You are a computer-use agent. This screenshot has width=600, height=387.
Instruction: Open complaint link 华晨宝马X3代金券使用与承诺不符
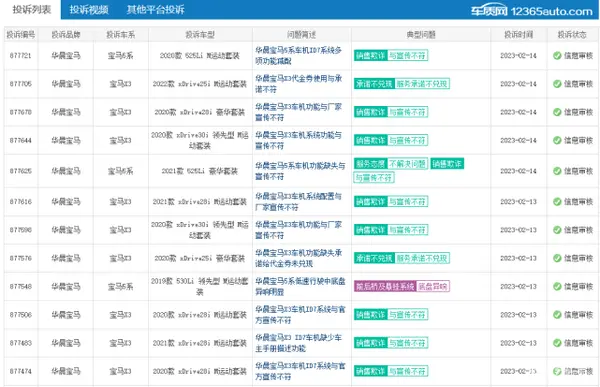pyautogui.click(x=298, y=84)
